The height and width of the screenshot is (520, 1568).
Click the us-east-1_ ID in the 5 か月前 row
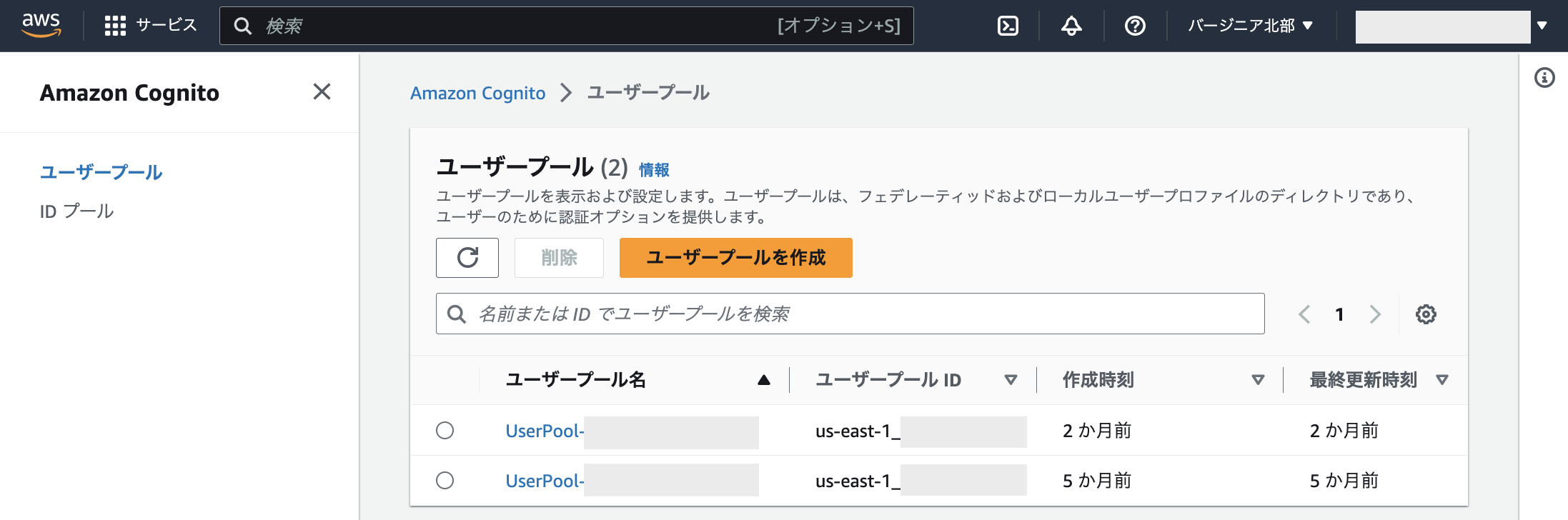coord(858,481)
